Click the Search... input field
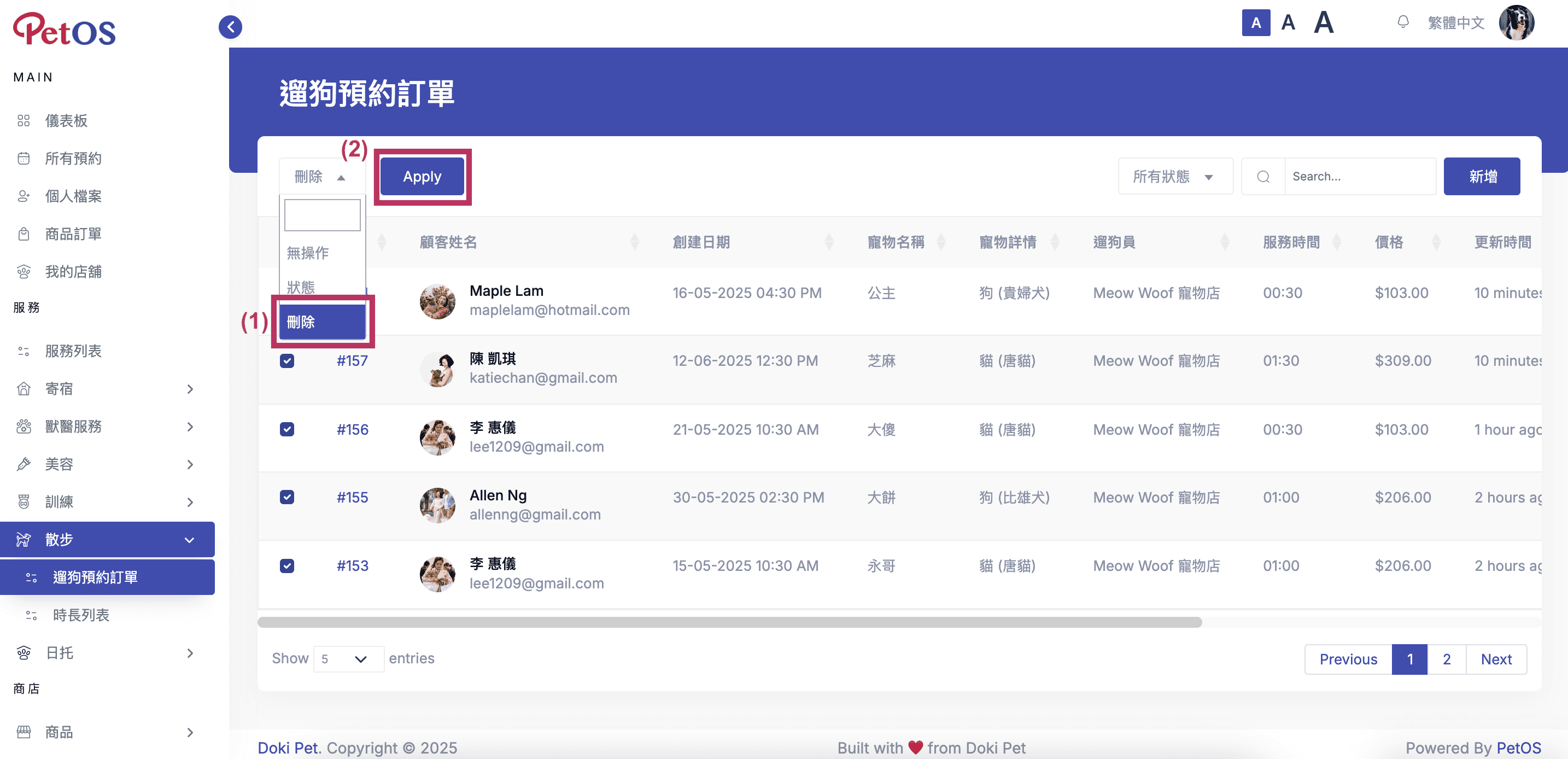 click(x=1360, y=177)
